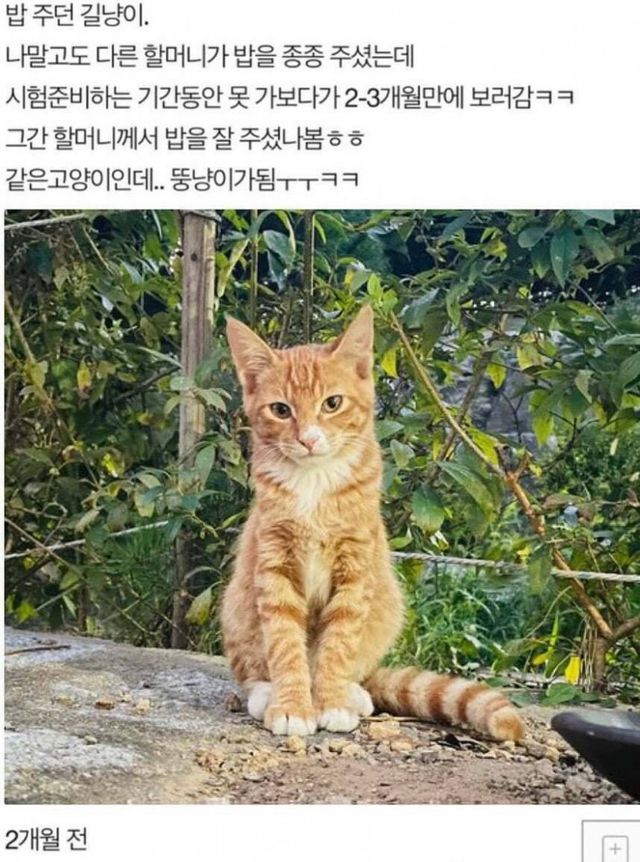Image resolution: width=640 pixels, height=862 pixels.
Task: Click the word 뚱냥이가됨 in the post
Action: click(x=223, y=179)
